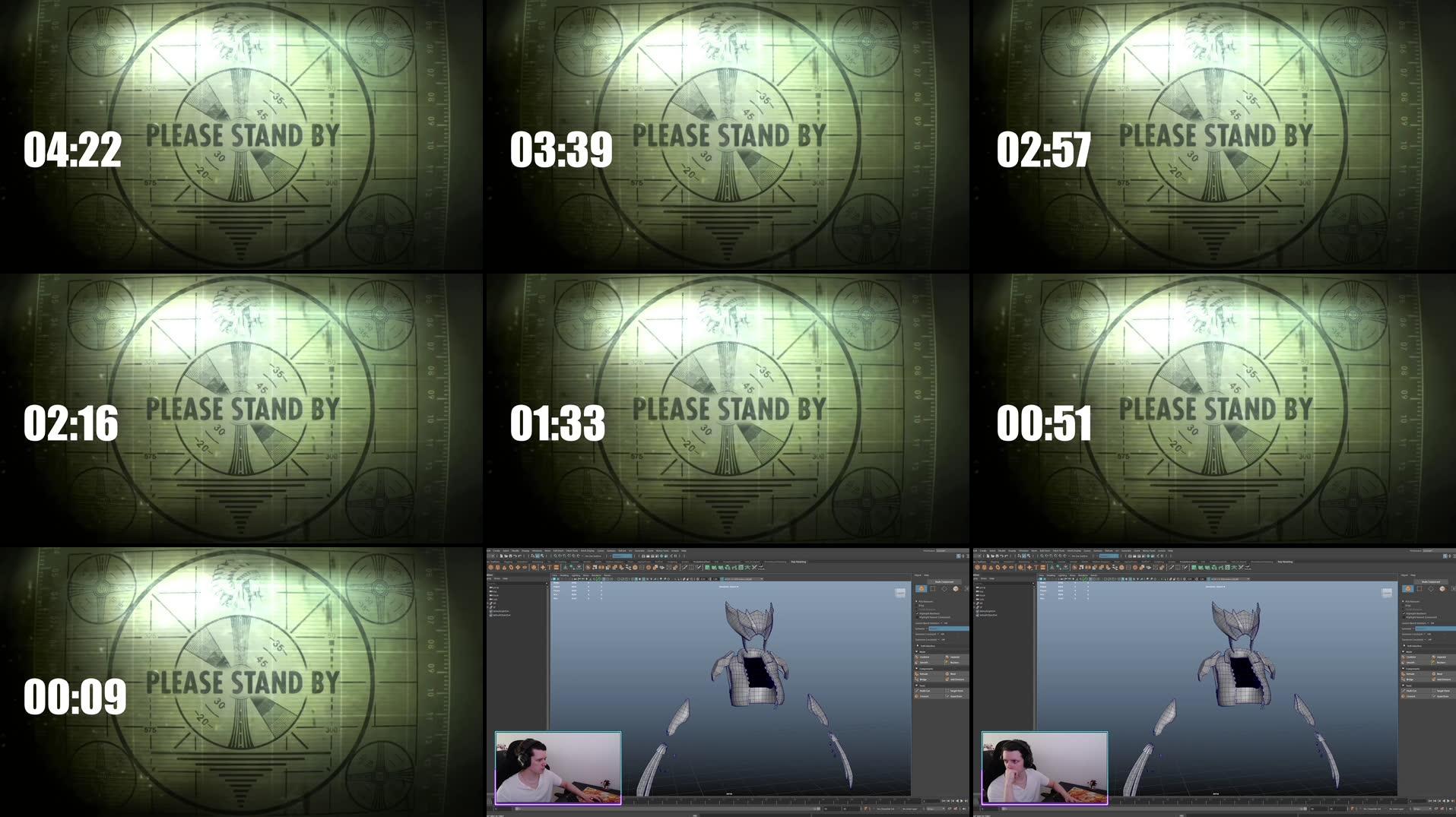
Task: Click Multi-Component button, streamer-looking-down Maya frame
Action: [x=944, y=581]
